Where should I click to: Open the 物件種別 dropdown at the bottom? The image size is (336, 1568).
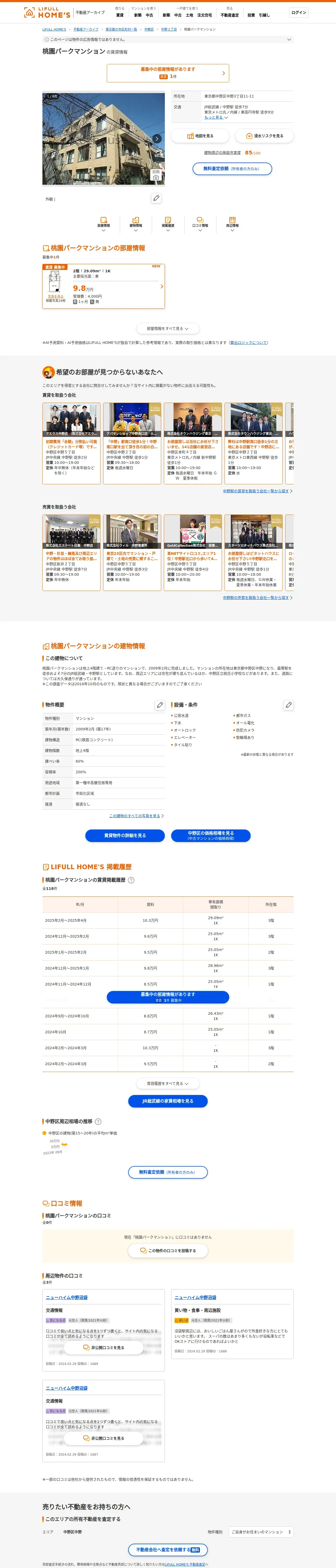261,1532
